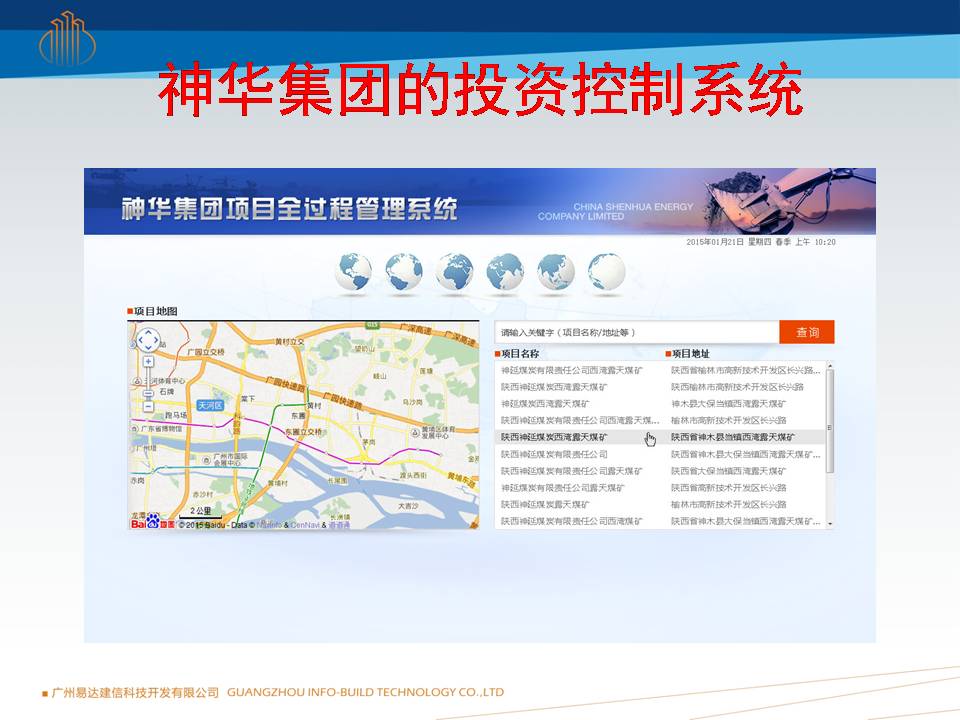Click the project list scrollbar thumb
The width and height of the screenshot is (960, 720).
pyautogui.click(x=830, y=421)
